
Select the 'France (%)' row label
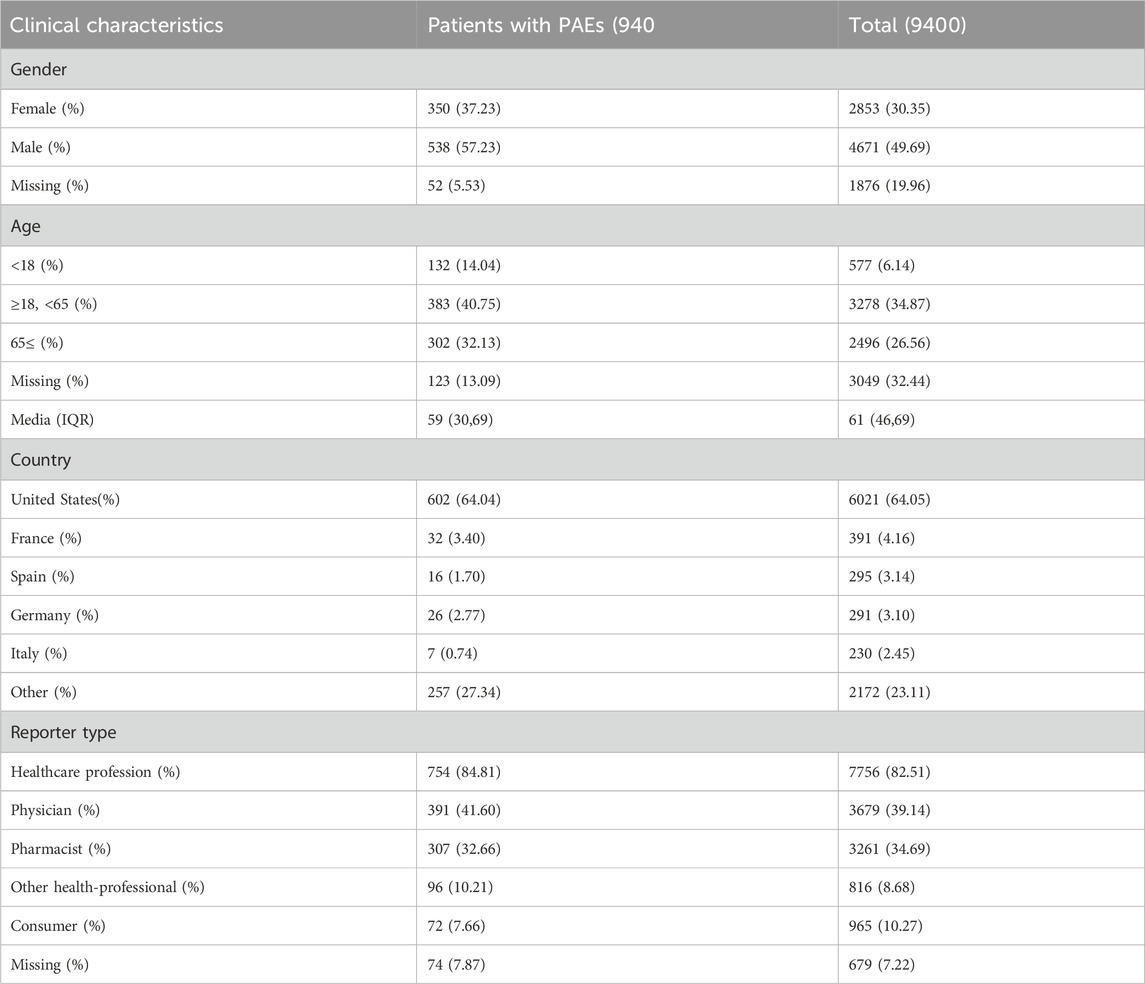[46, 539]
